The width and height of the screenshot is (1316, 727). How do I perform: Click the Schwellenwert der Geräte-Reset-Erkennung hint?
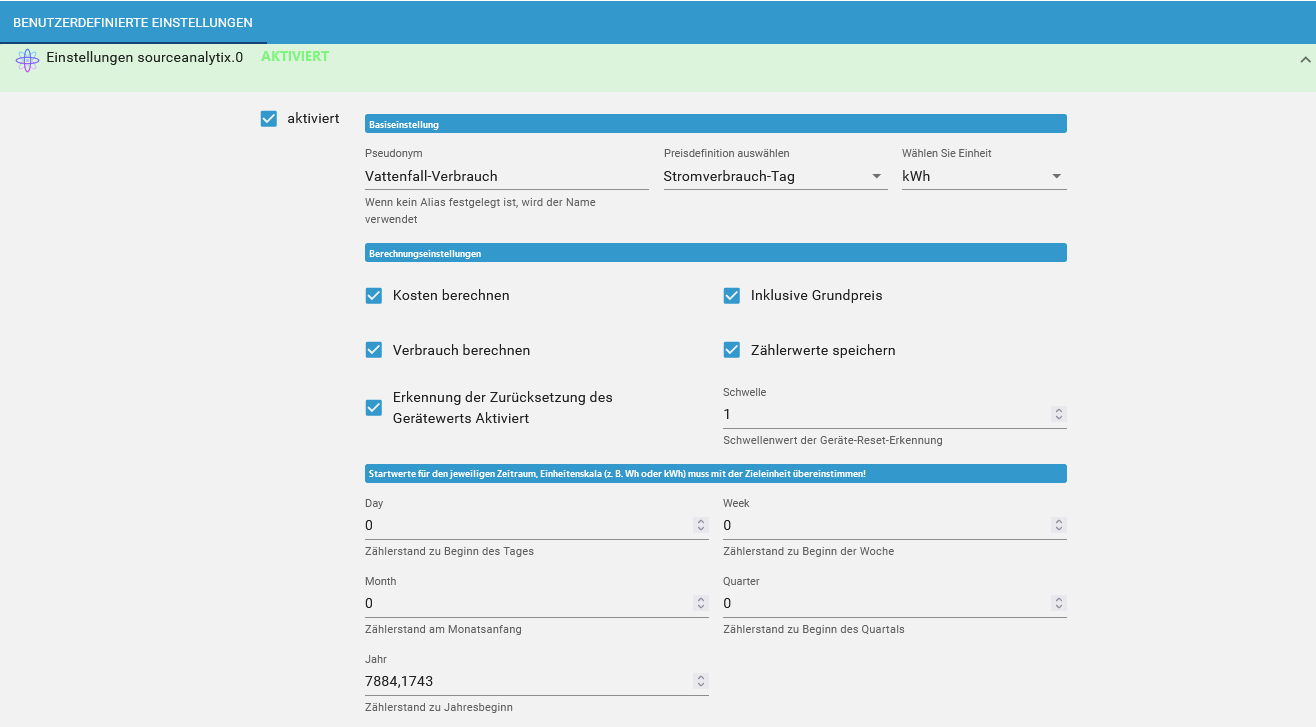[833, 440]
